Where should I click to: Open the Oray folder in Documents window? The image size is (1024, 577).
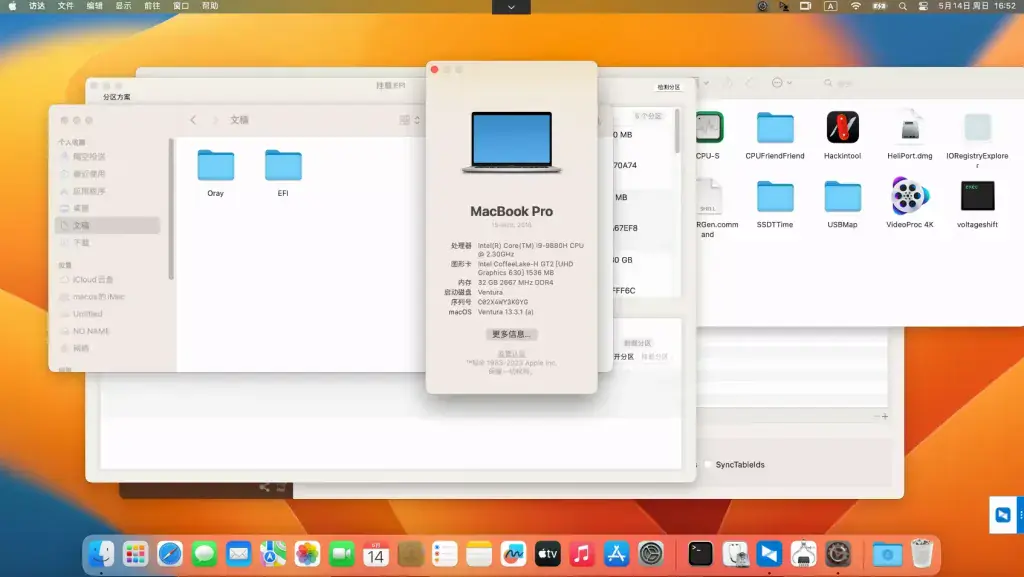pyautogui.click(x=216, y=166)
